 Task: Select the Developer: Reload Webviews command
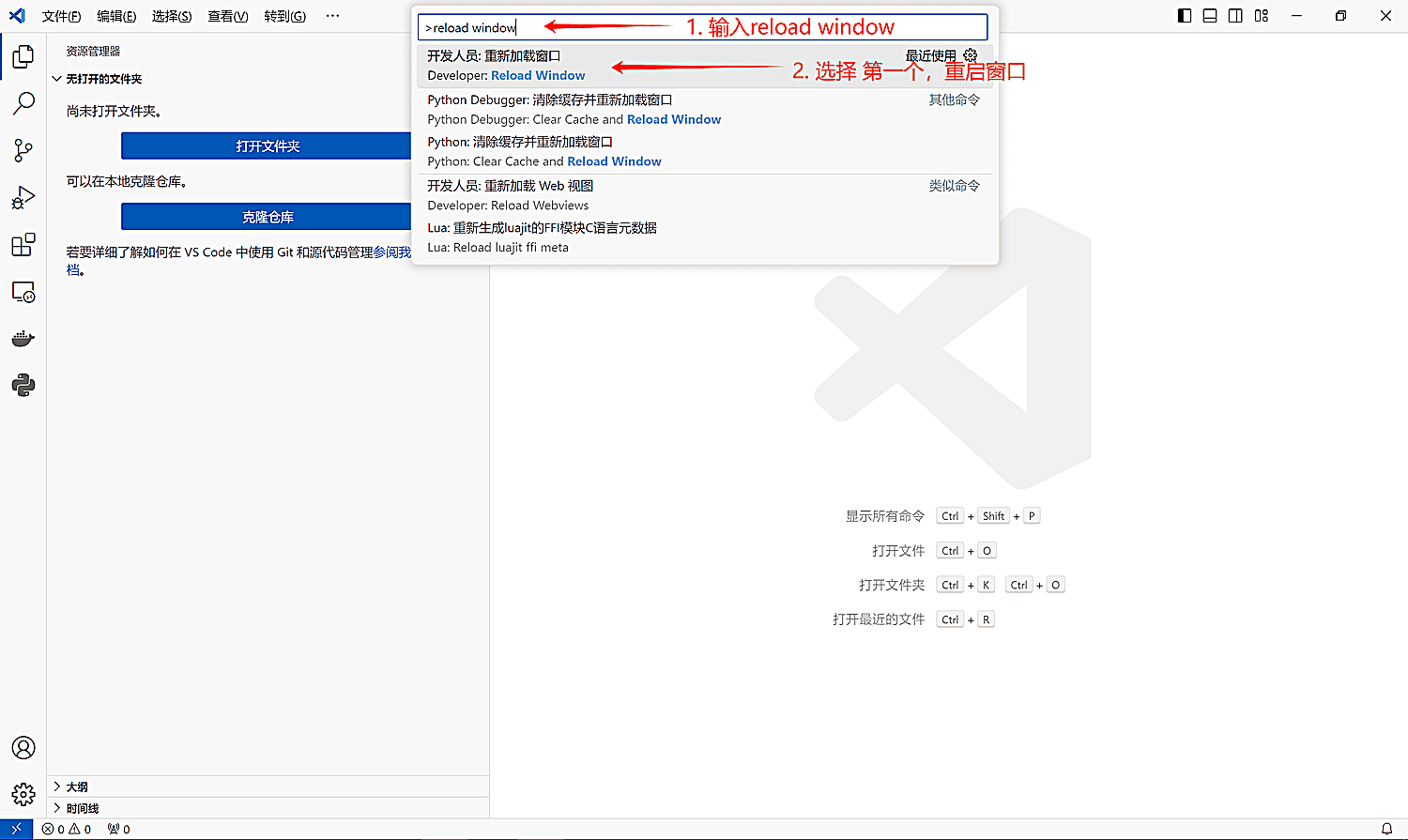click(705, 195)
